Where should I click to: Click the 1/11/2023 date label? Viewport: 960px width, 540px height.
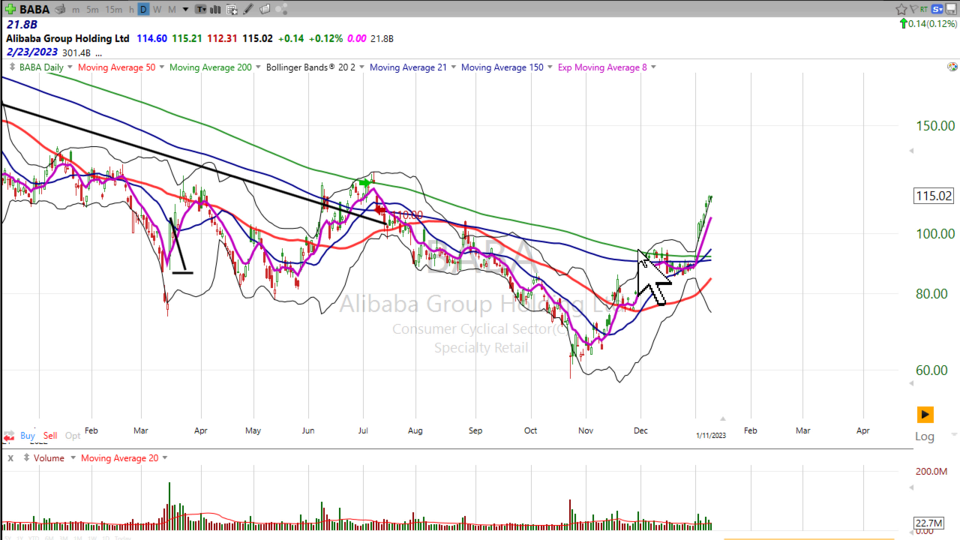point(711,435)
